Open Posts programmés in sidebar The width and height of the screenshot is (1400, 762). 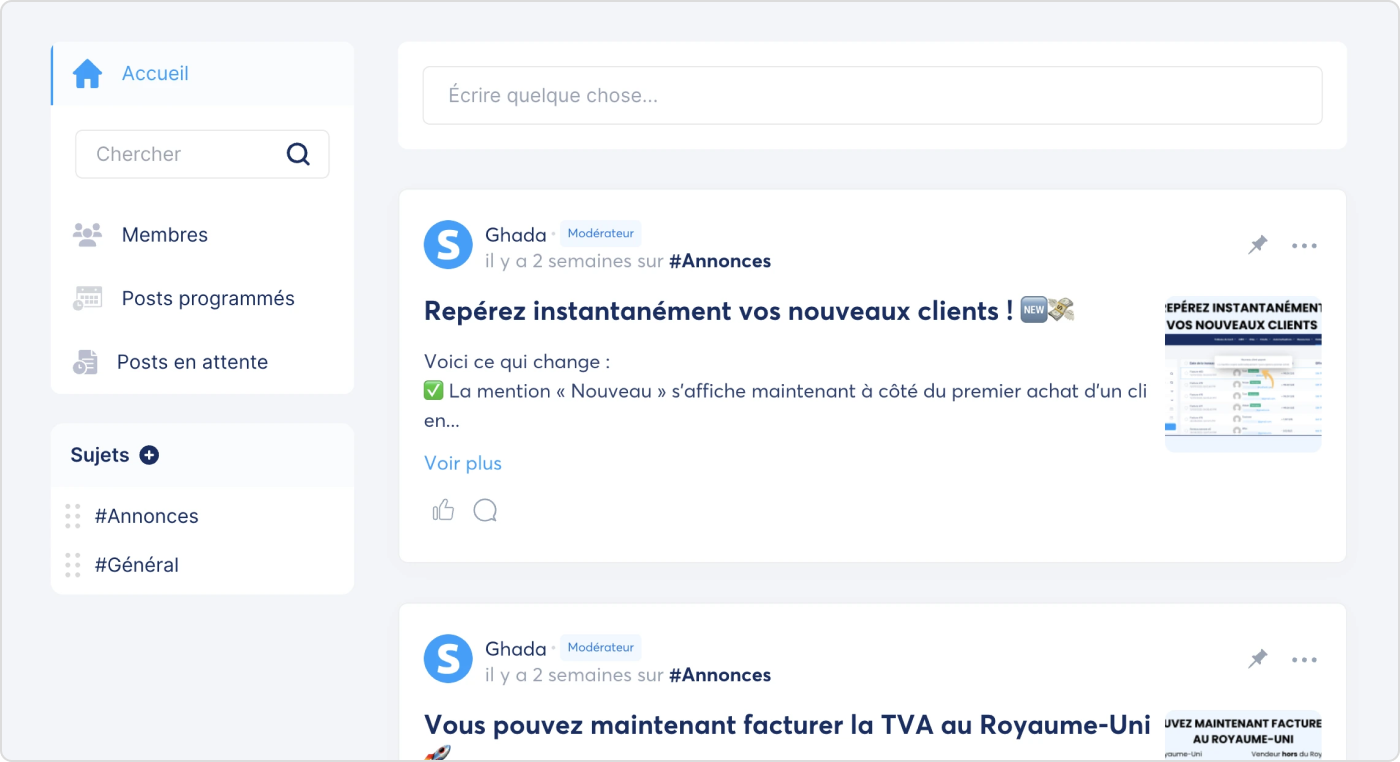point(207,298)
